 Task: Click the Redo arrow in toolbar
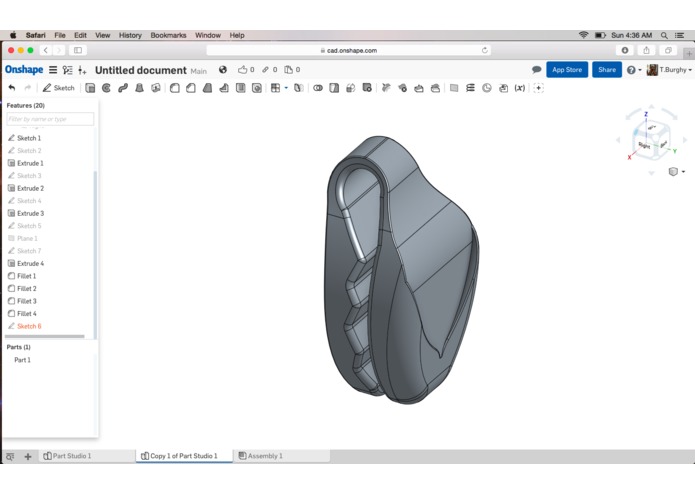click(28, 88)
